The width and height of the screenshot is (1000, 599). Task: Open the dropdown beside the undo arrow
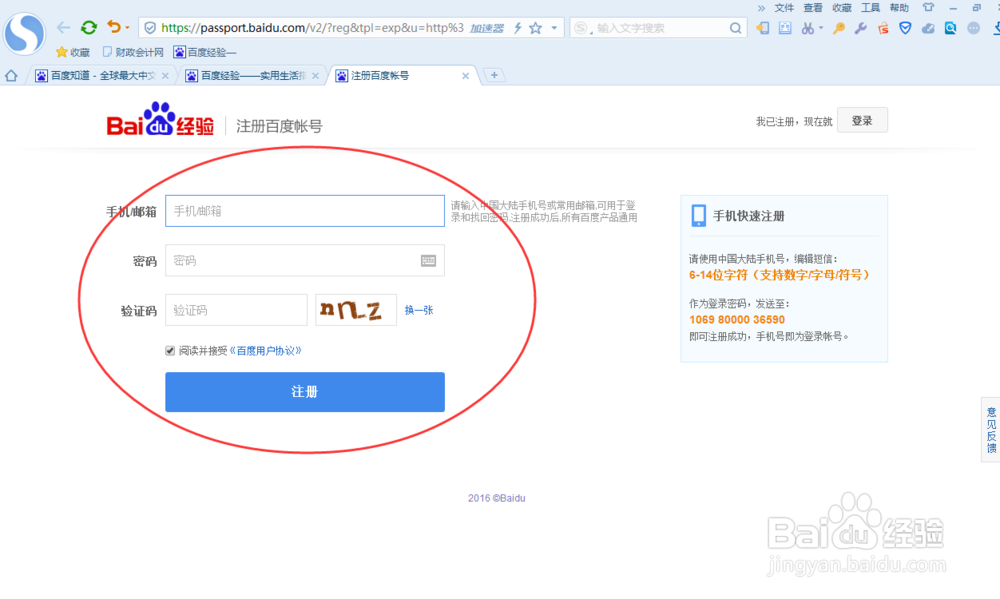click(x=128, y=27)
